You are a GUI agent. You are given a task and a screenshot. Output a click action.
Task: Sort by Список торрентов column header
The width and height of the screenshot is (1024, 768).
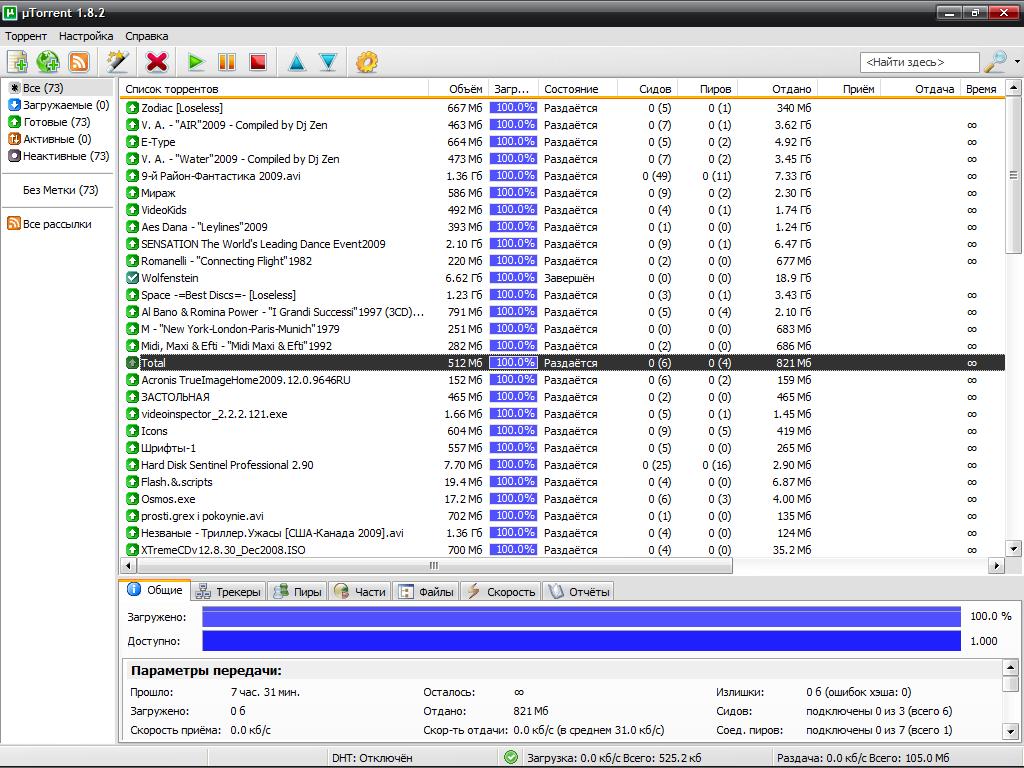coord(274,89)
